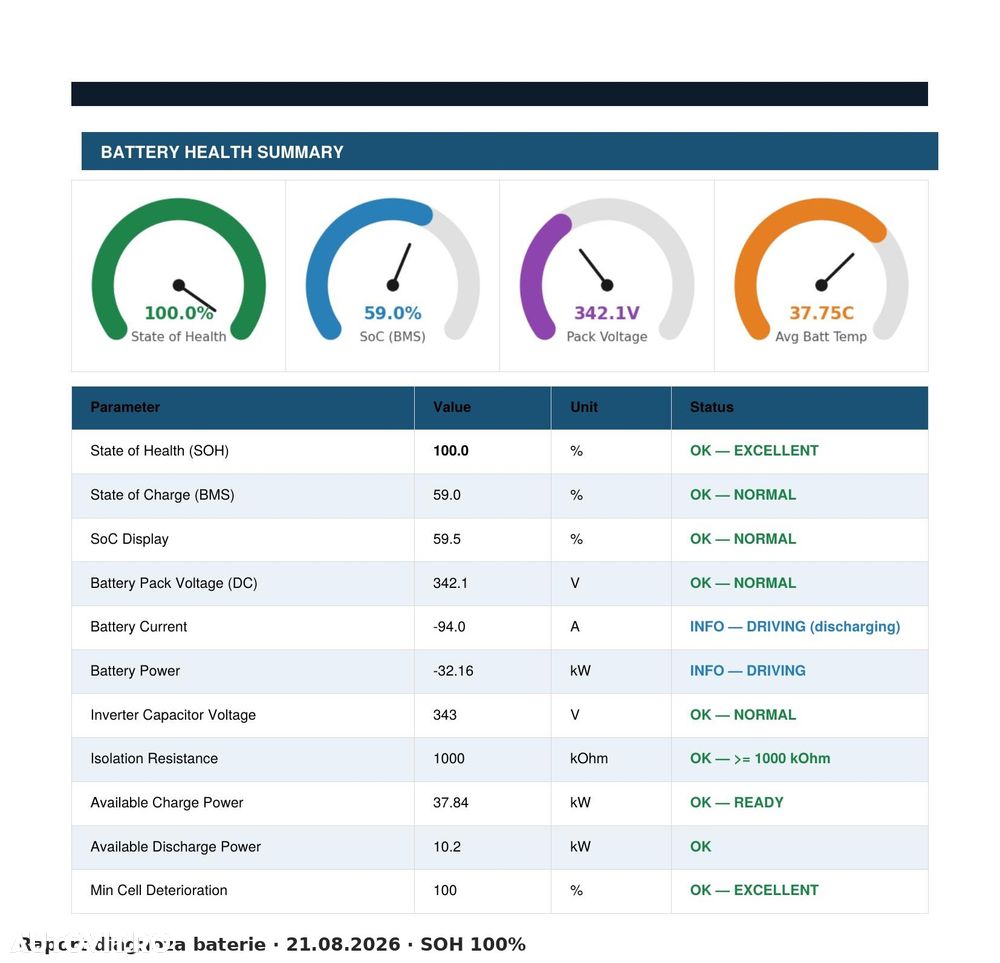
Task: Select the purple Pack Voltage gauge
Action: 607,270
